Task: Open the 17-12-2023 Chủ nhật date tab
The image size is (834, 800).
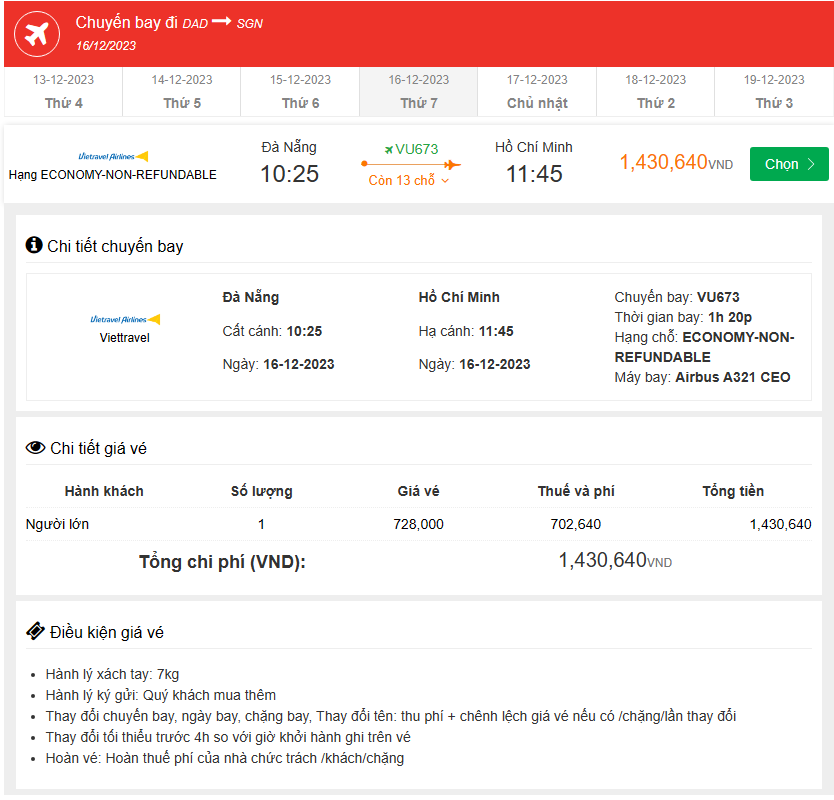Action: 537,92
